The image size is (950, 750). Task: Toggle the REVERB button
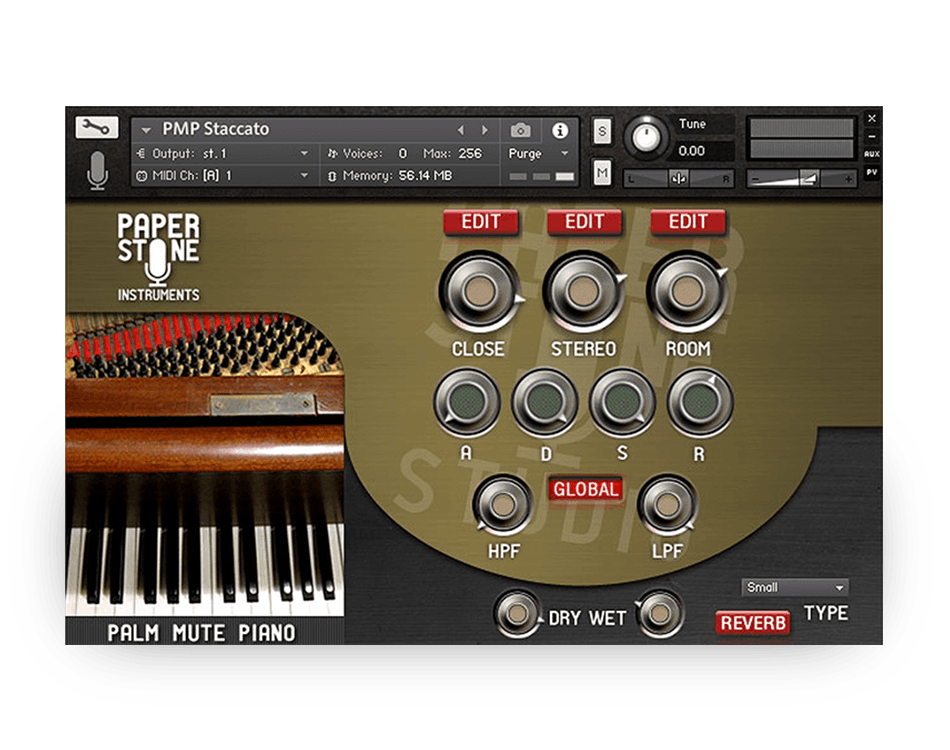[x=752, y=622]
